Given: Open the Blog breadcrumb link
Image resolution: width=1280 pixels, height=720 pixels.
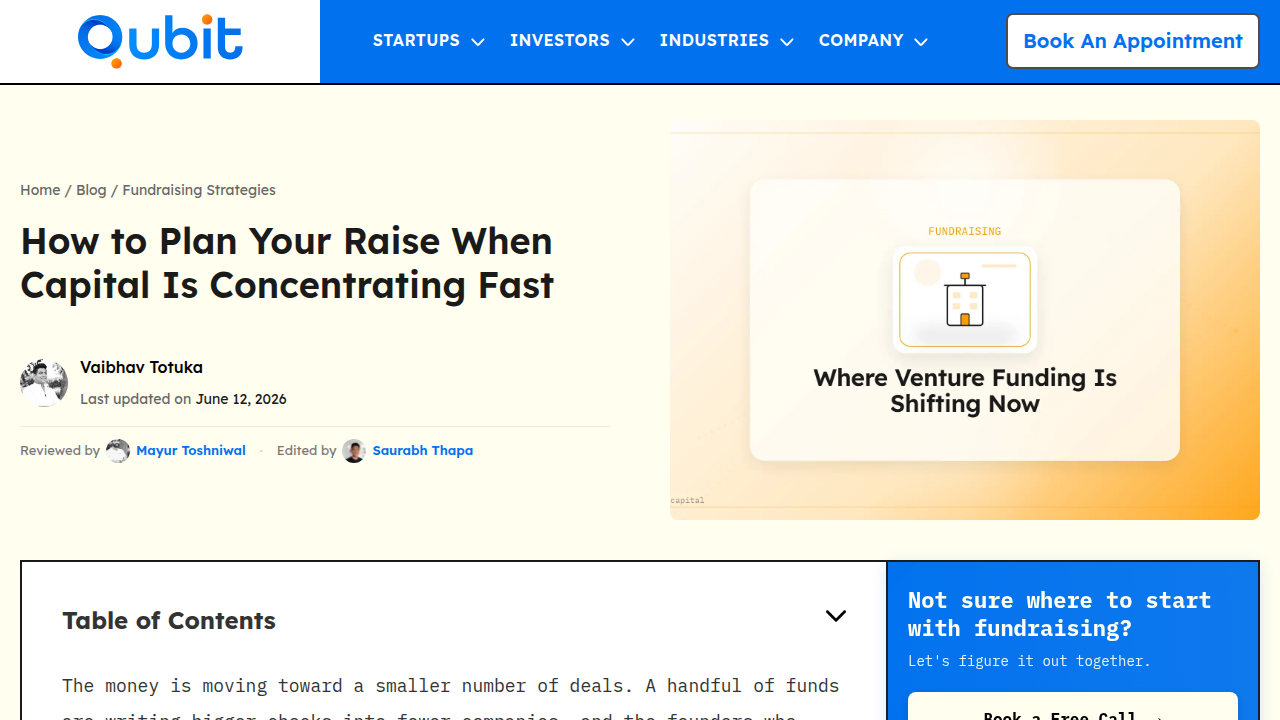Looking at the screenshot, I should (x=91, y=190).
